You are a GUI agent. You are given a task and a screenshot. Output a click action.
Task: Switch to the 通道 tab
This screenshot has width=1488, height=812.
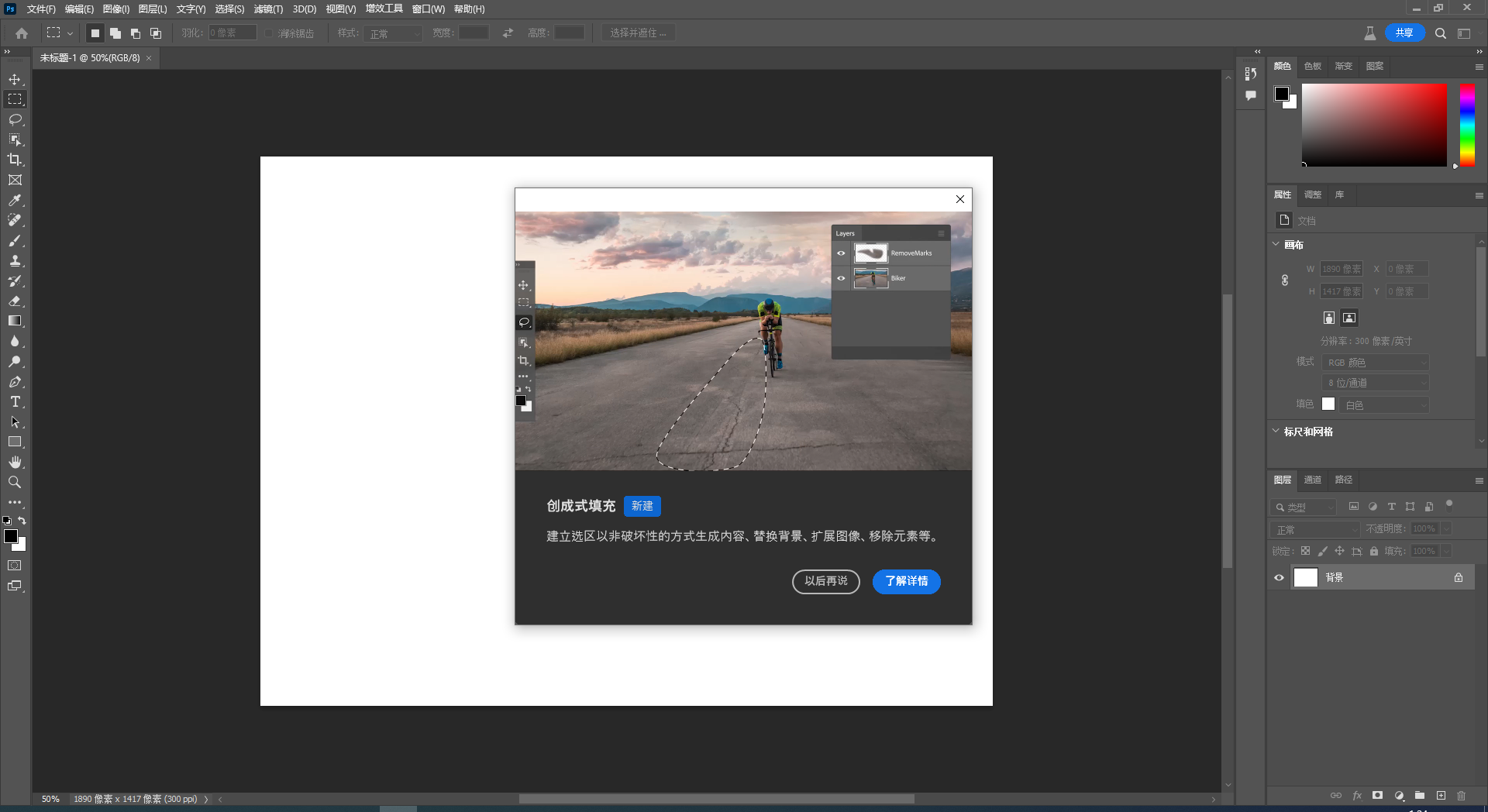tap(1312, 480)
